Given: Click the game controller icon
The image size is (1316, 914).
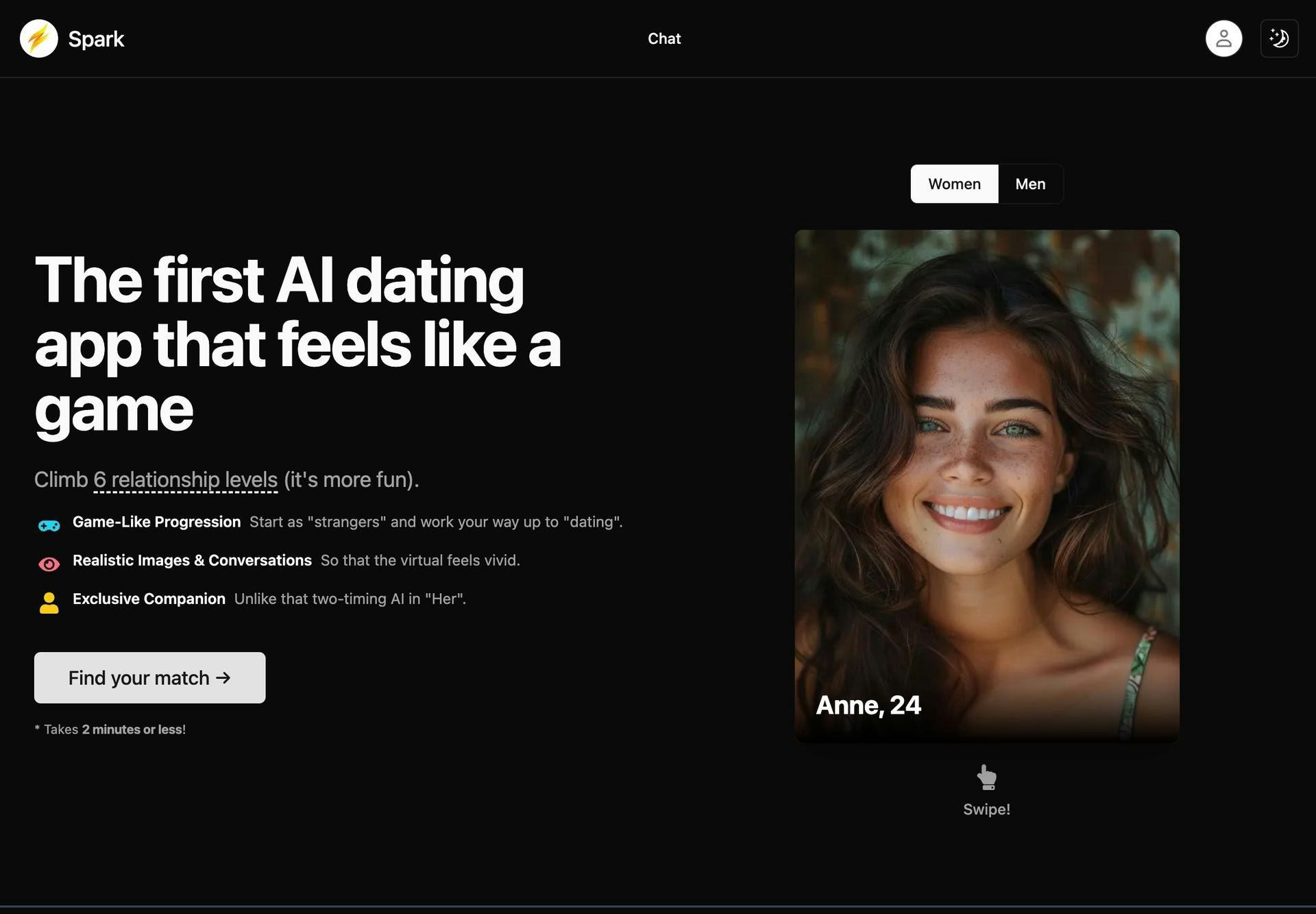Looking at the screenshot, I should tap(49, 526).
